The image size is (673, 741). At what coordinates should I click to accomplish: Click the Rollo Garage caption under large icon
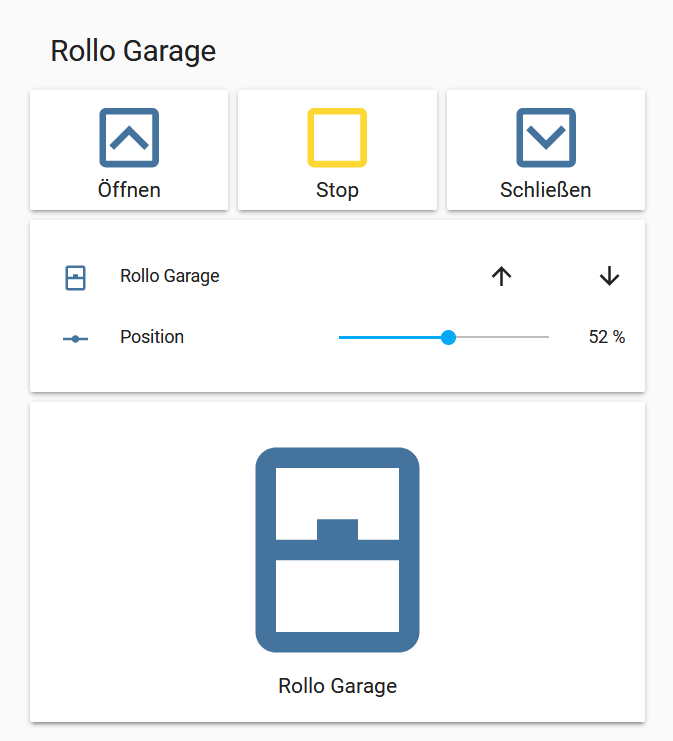[337, 686]
